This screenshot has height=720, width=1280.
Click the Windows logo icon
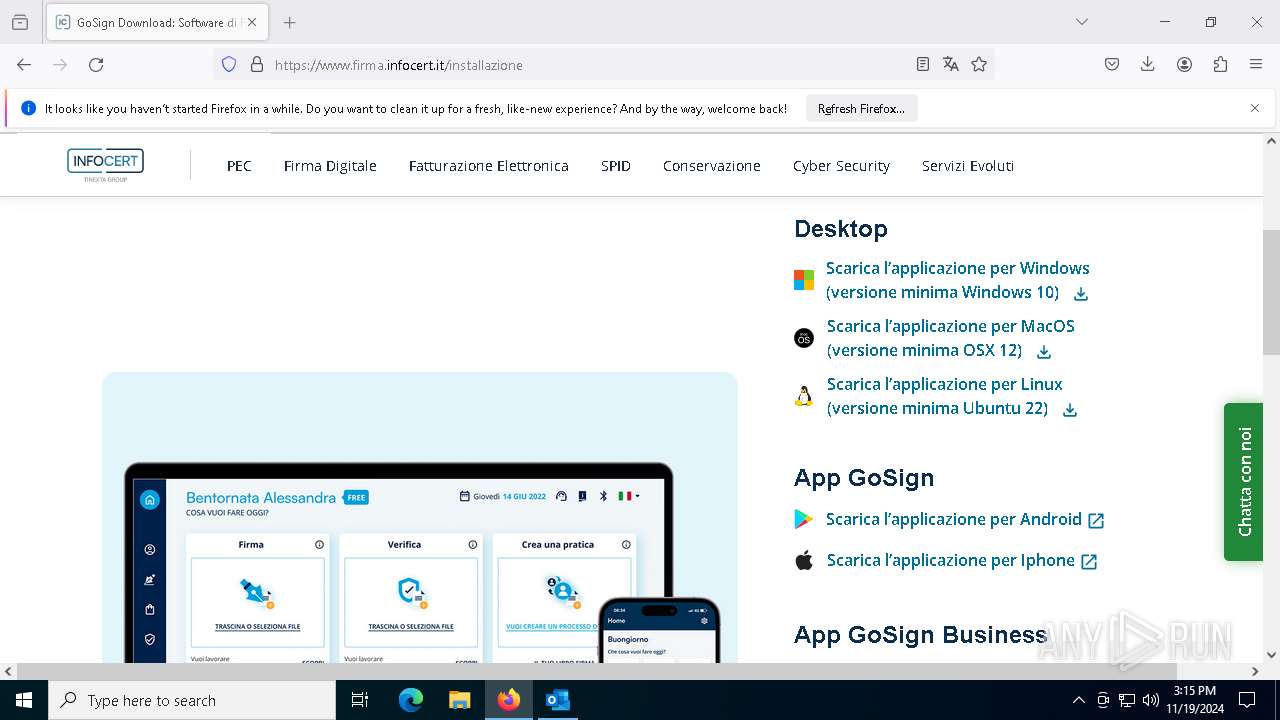(804, 280)
